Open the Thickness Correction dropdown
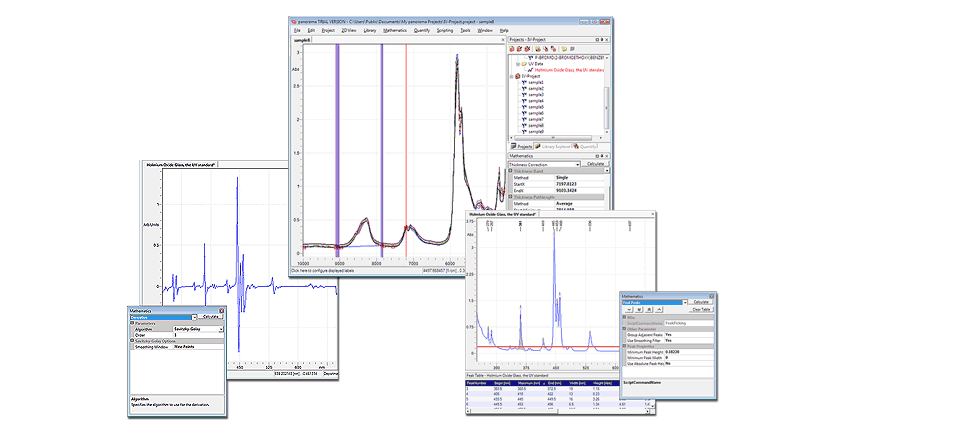The width and height of the screenshot is (960, 429). (x=577, y=165)
